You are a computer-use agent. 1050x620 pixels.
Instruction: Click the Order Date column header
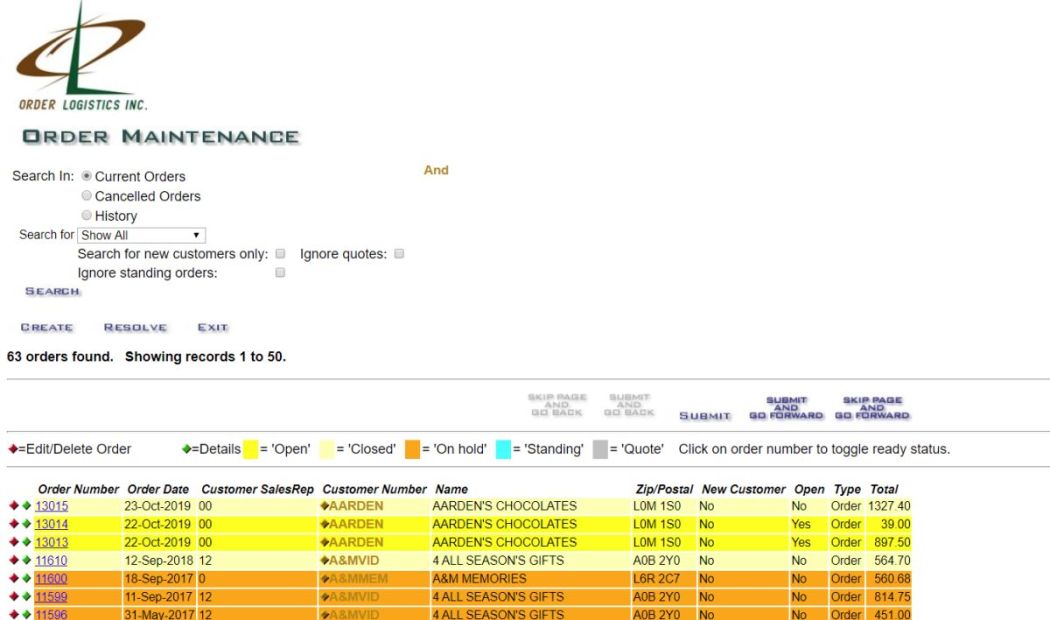coord(159,488)
